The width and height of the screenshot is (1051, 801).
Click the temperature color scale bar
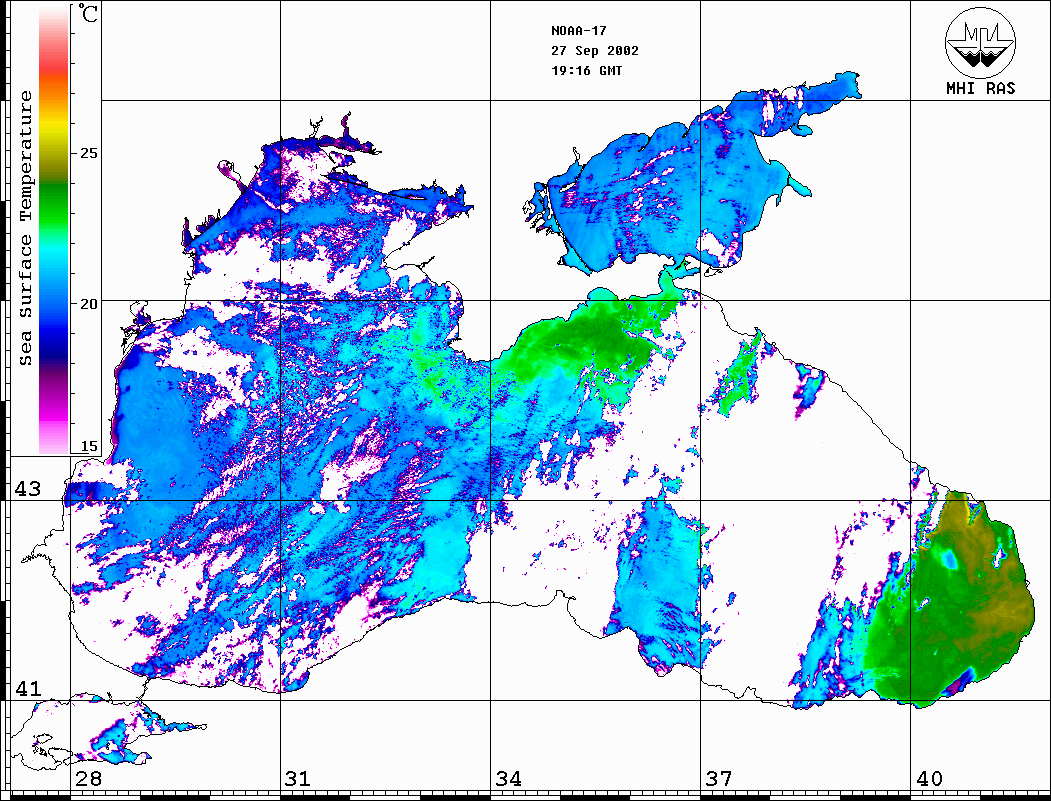[x=54, y=231]
